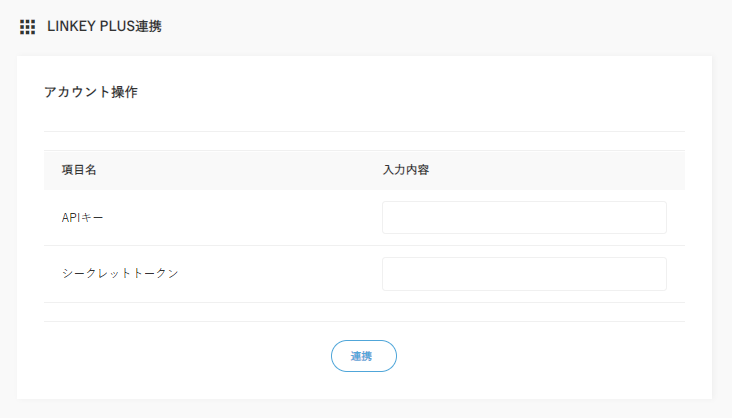The width and height of the screenshot is (732, 418).
Task: Click the grid icon beside LINKEY PLUS連携
Action: click(x=27, y=27)
